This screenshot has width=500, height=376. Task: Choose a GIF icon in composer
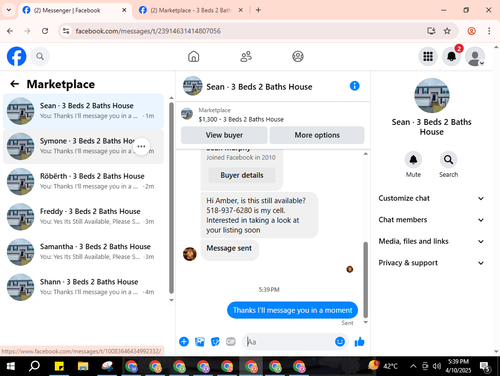[x=231, y=342]
